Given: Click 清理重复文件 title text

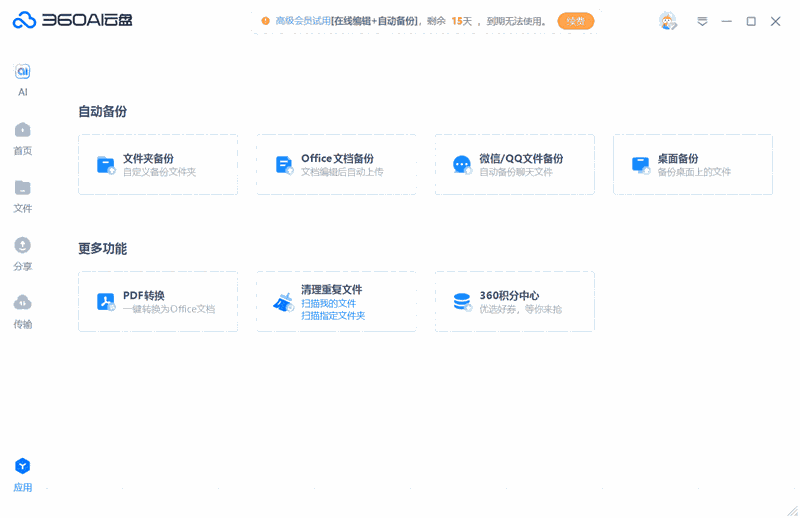Looking at the screenshot, I should coord(332,289).
